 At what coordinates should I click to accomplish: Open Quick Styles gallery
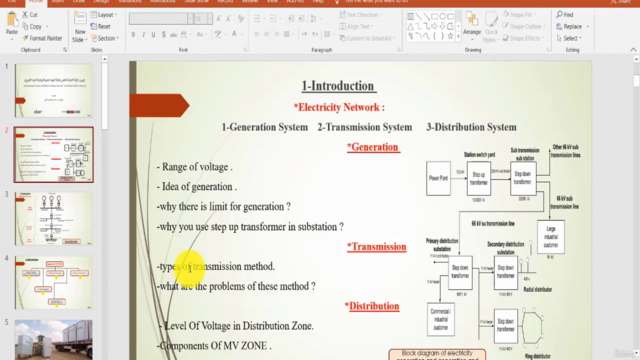coord(491,26)
